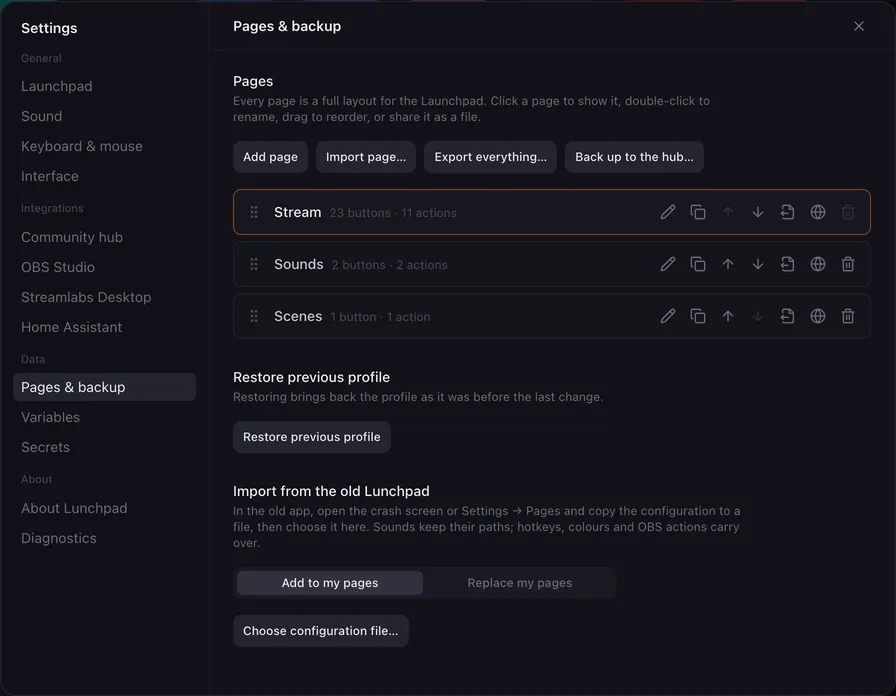Select Replace my pages option

point(519,583)
